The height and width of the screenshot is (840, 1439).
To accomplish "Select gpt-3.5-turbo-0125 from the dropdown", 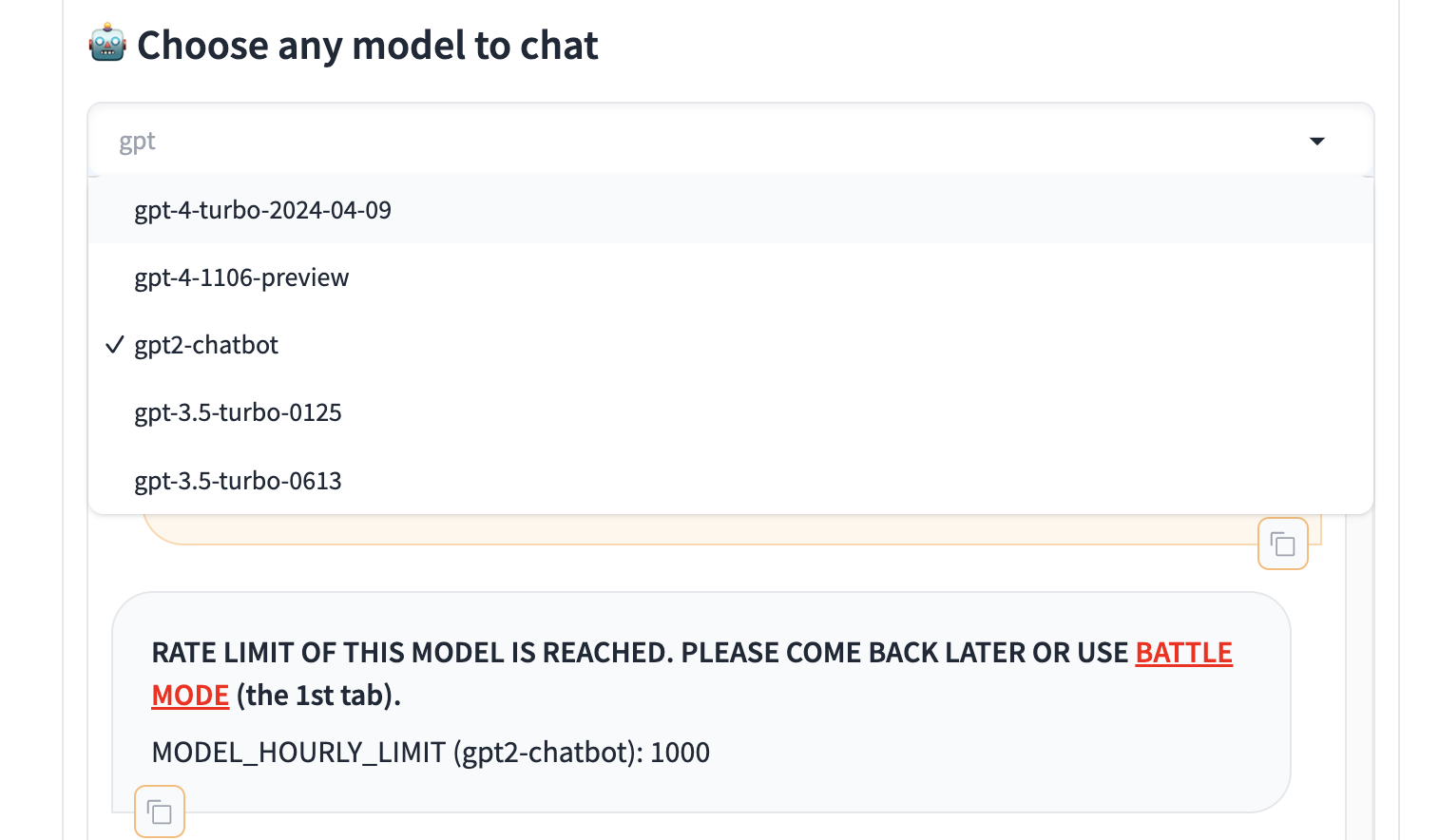I will click(x=730, y=412).
